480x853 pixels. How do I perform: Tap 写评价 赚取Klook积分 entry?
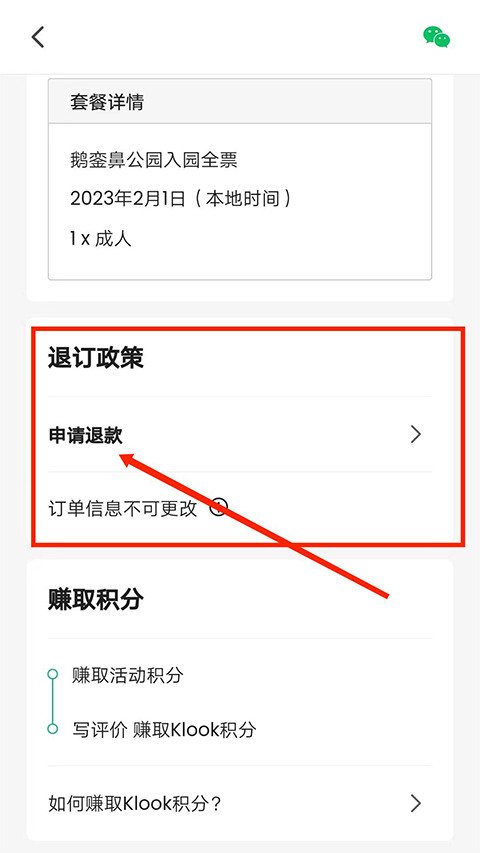[164, 730]
